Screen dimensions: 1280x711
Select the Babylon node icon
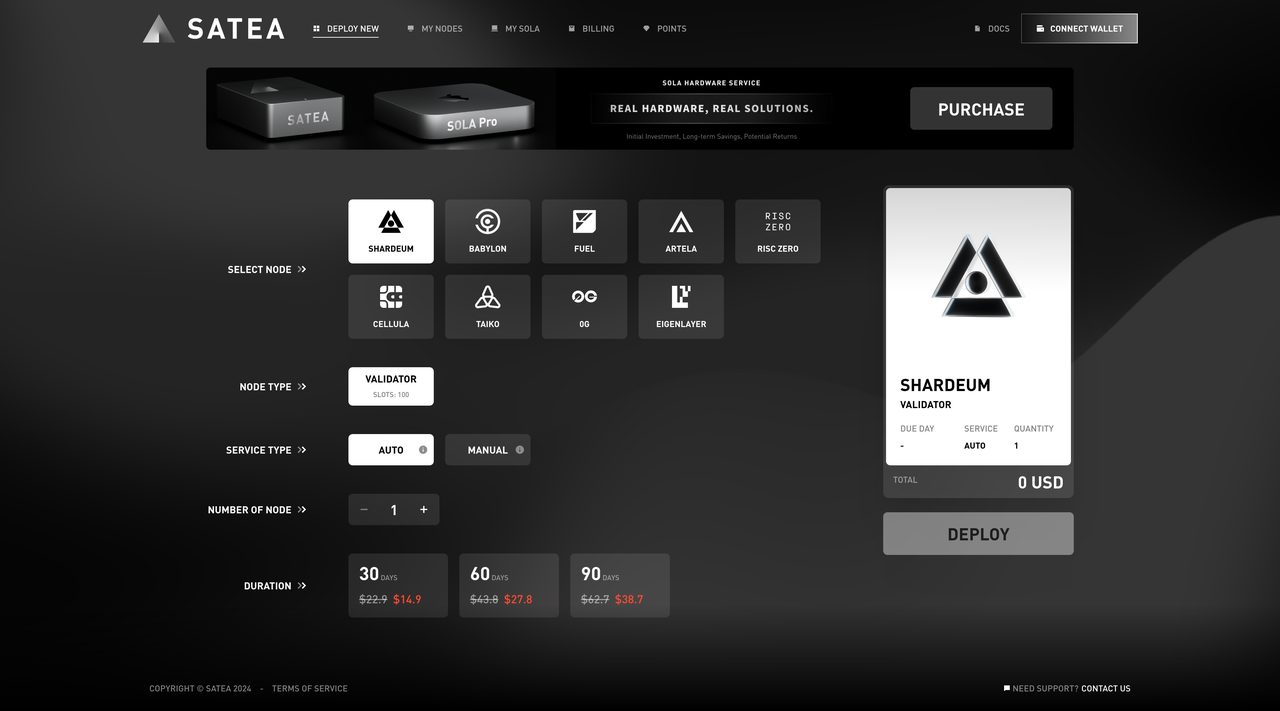pyautogui.click(x=487, y=222)
